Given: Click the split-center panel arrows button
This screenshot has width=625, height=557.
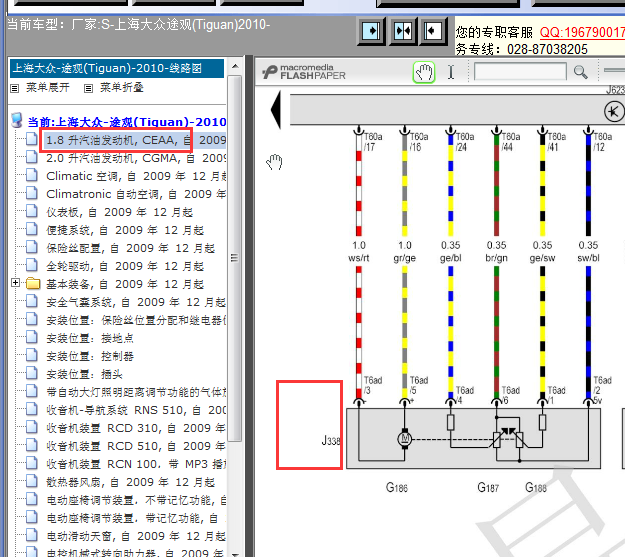Looking at the screenshot, I should pos(403,31).
